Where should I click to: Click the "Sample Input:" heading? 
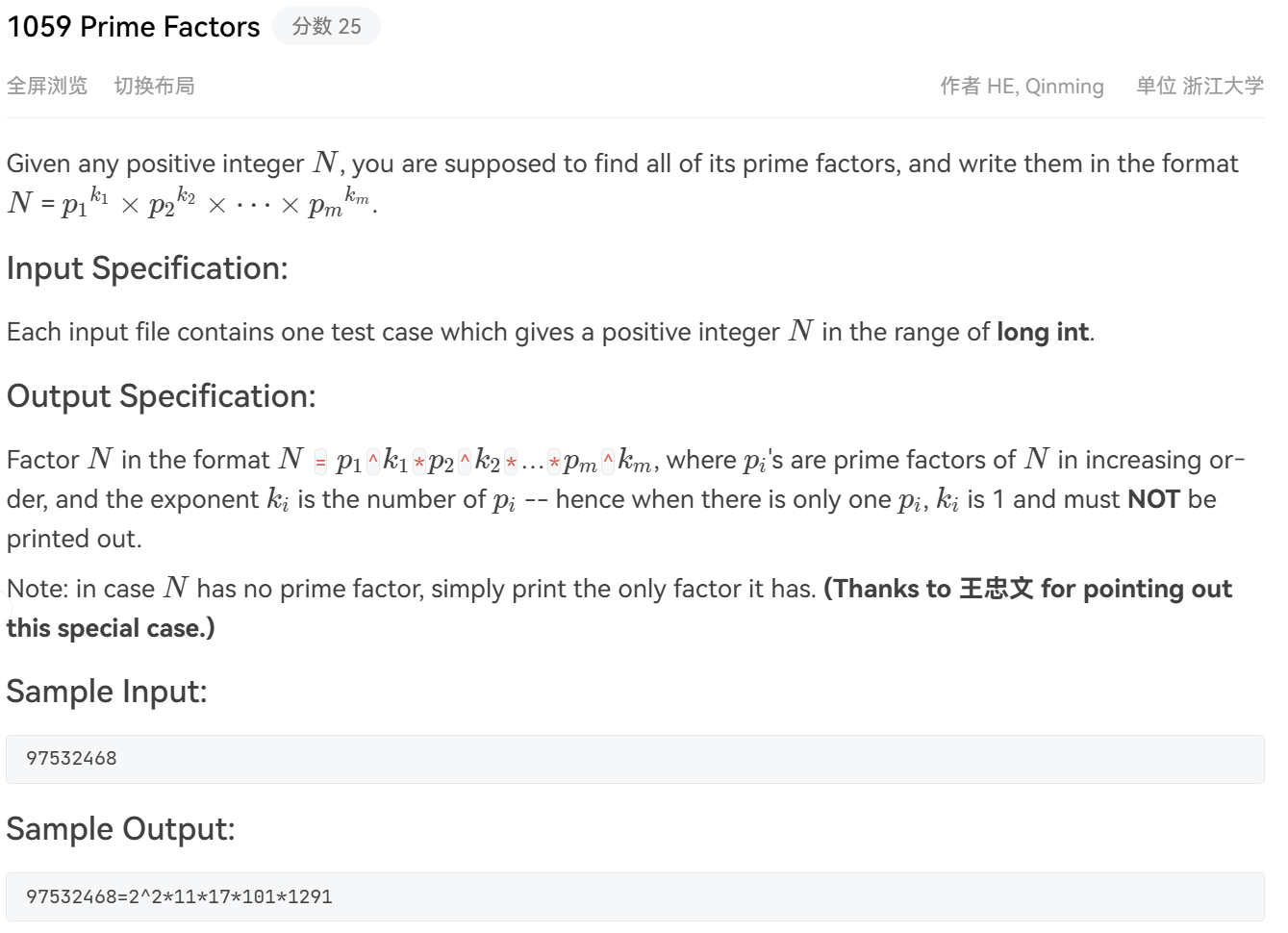coord(107,691)
